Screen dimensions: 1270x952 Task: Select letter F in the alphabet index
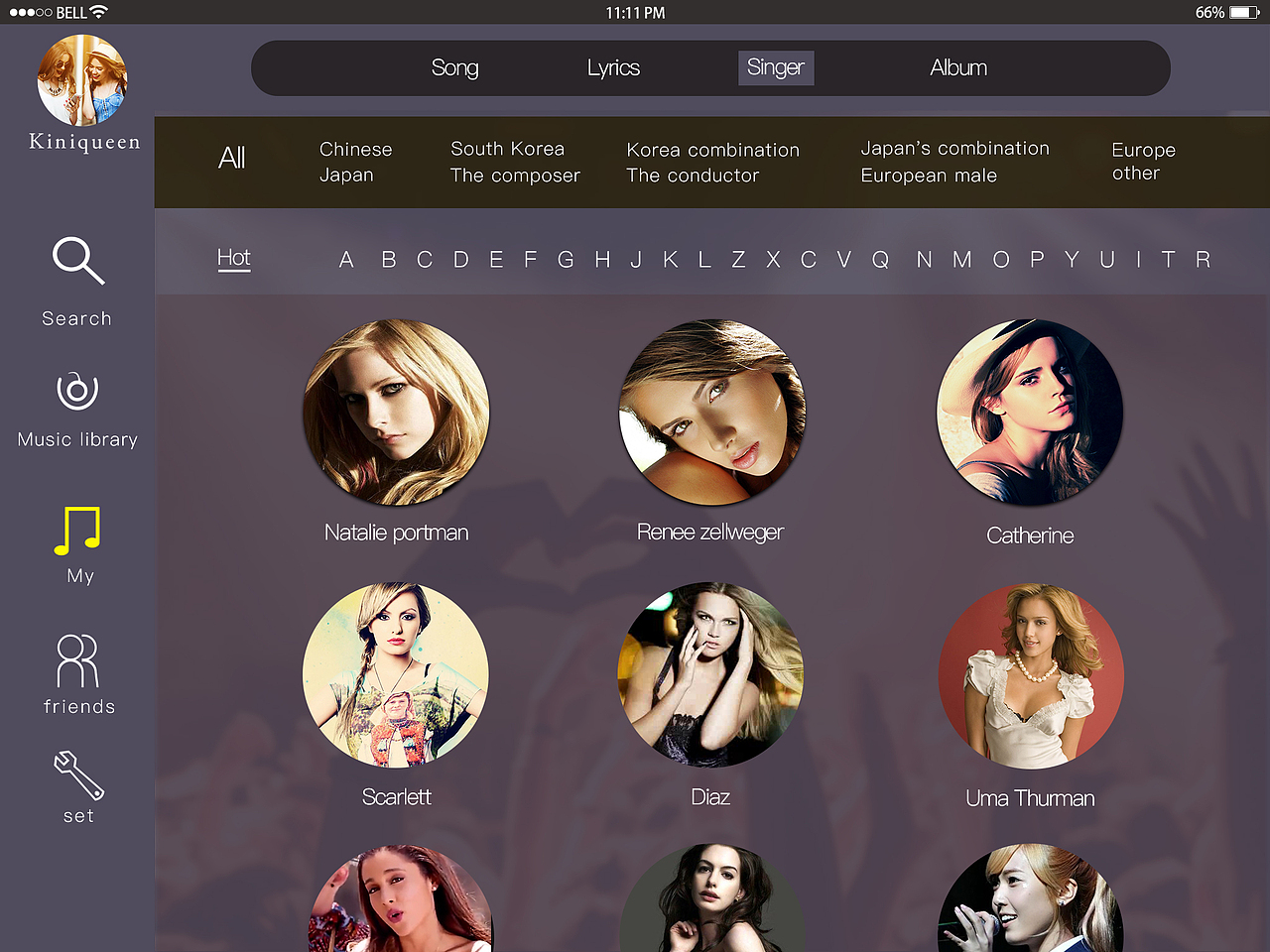click(531, 260)
